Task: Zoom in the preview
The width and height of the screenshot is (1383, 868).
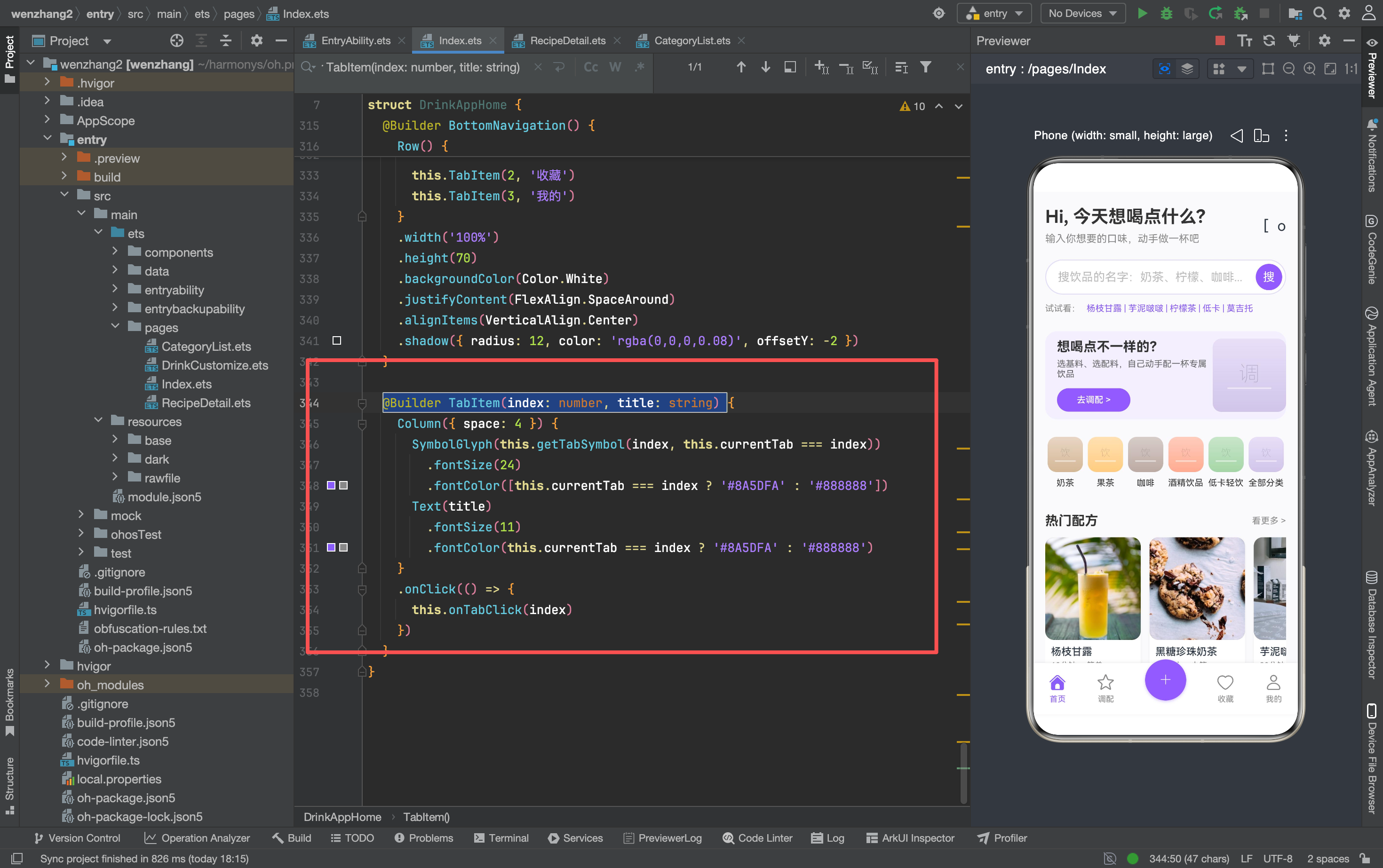Action: [1310, 69]
